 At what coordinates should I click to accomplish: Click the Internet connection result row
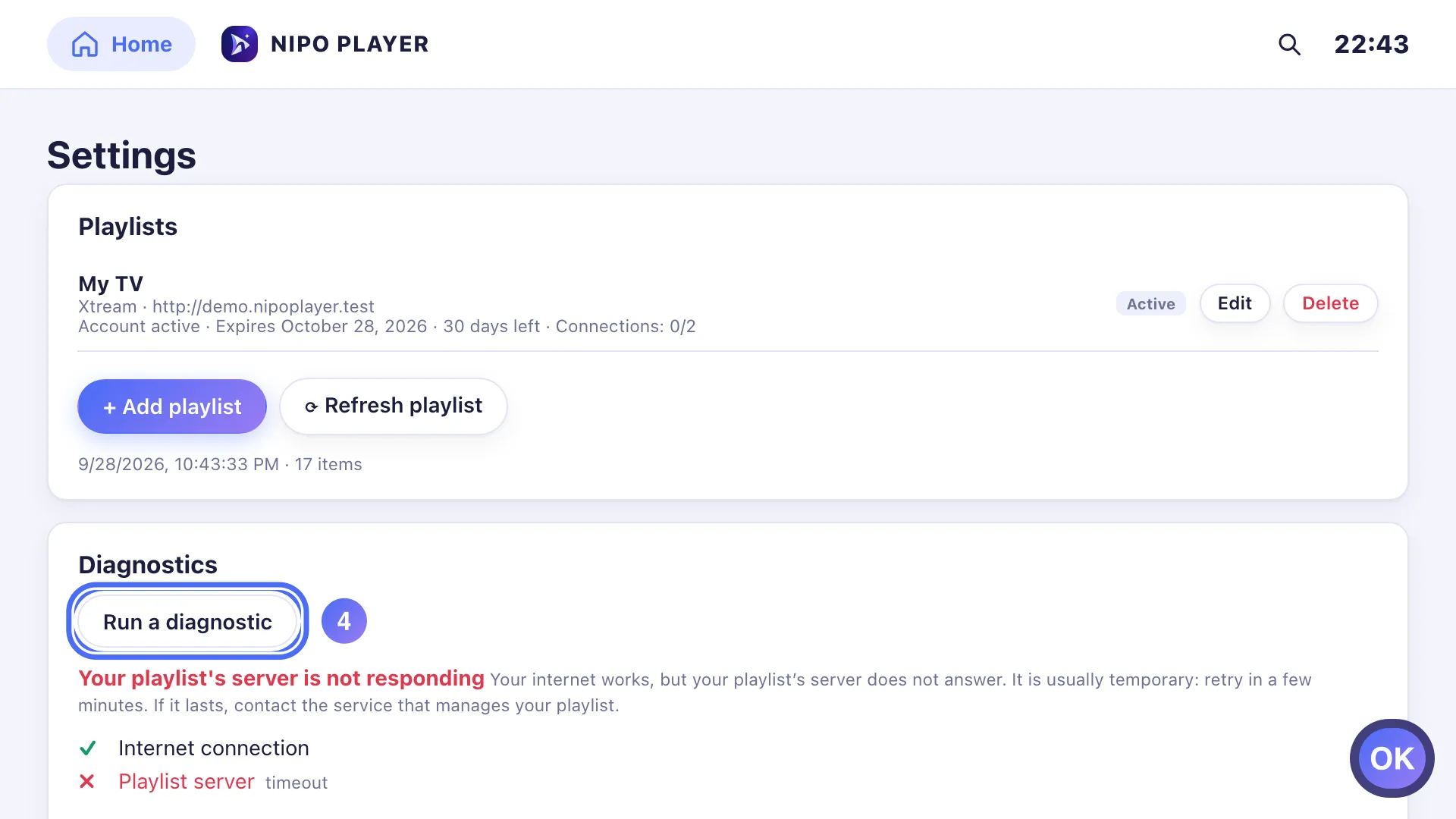(194, 748)
